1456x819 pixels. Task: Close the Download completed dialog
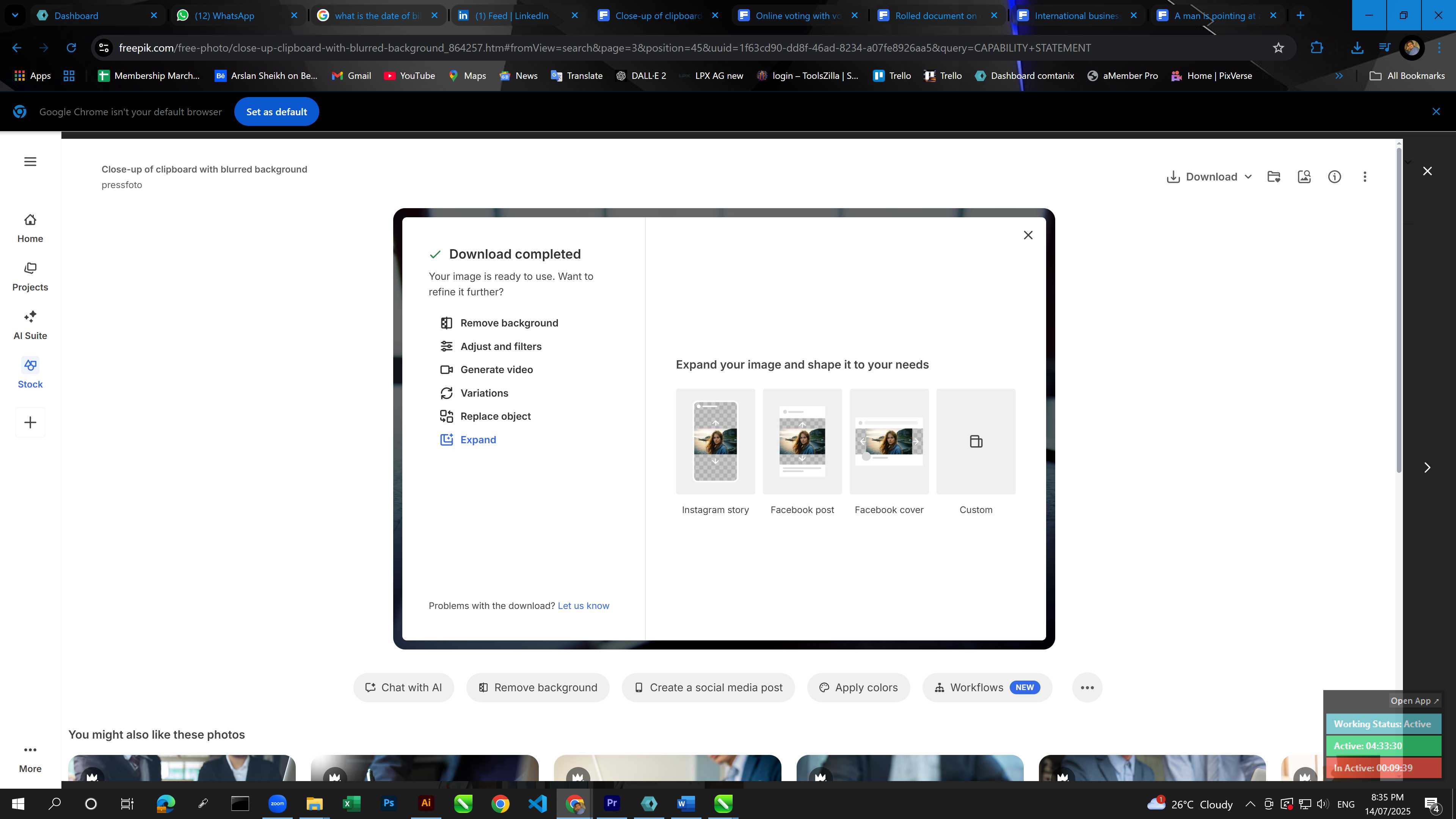1028,235
